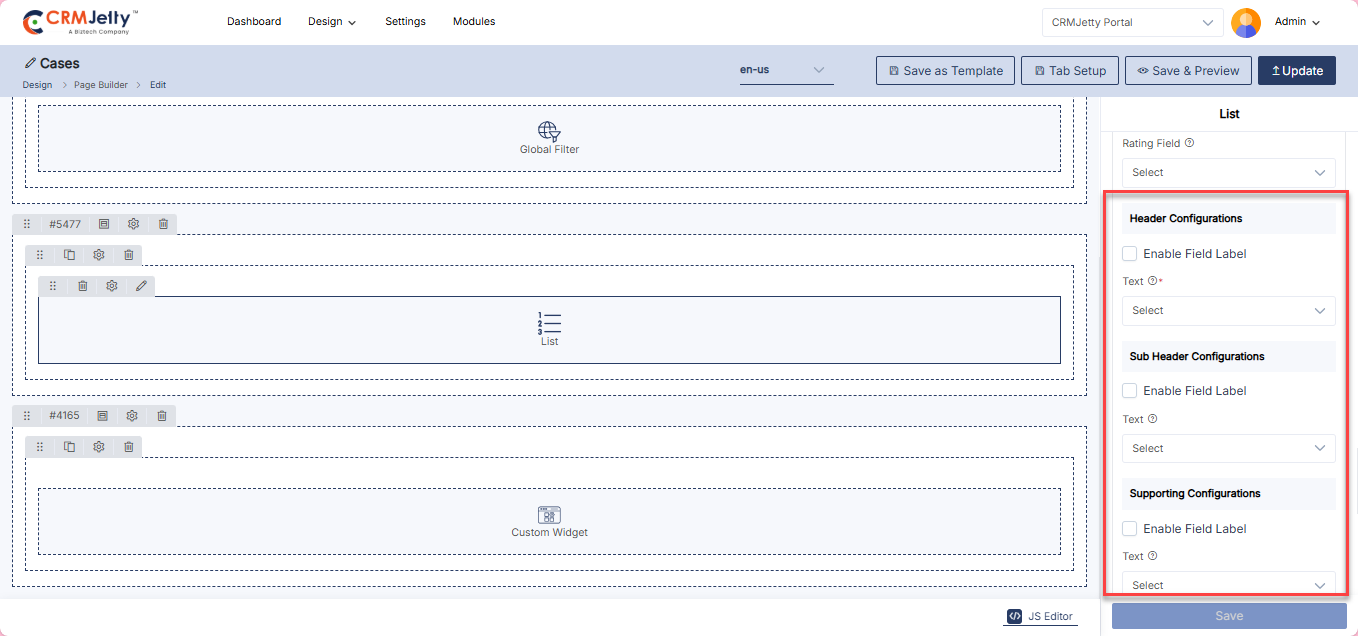Click the Page Builder breadcrumb link

[x=101, y=85]
